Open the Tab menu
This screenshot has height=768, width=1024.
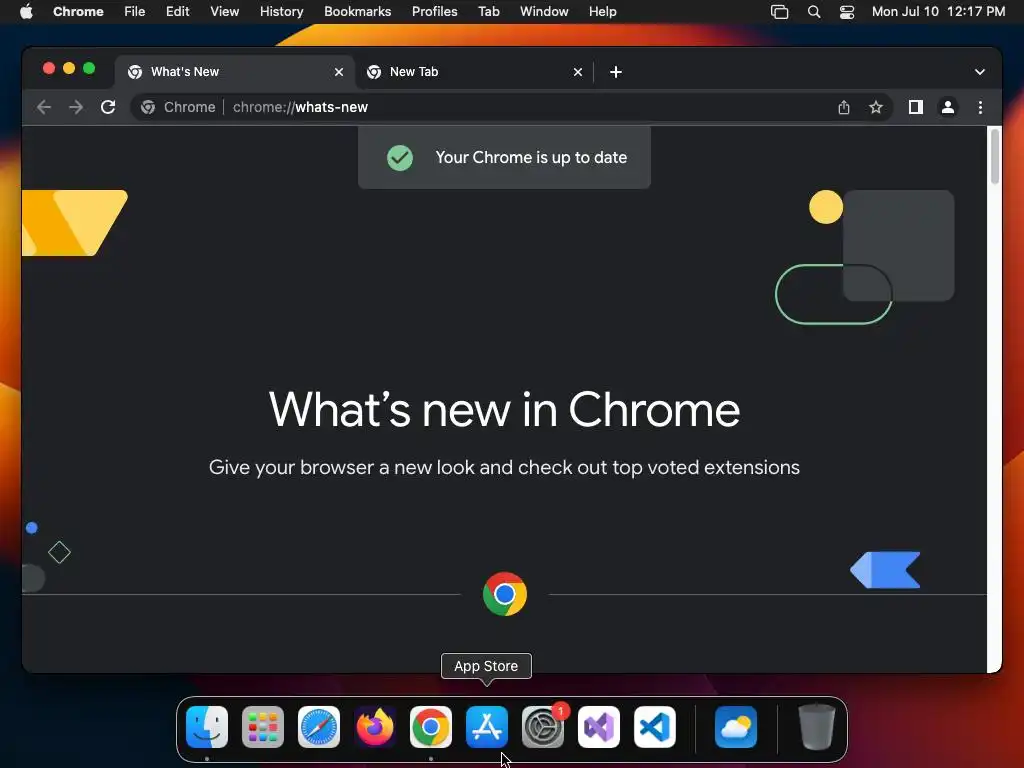[x=488, y=12]
